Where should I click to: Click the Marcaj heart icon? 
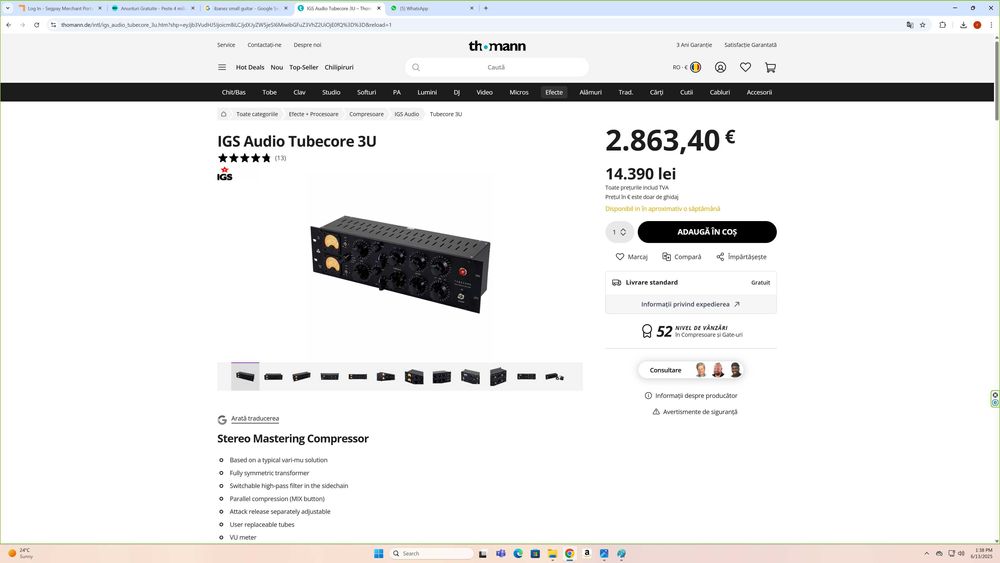pyautogui.click(x=619, y=256)
